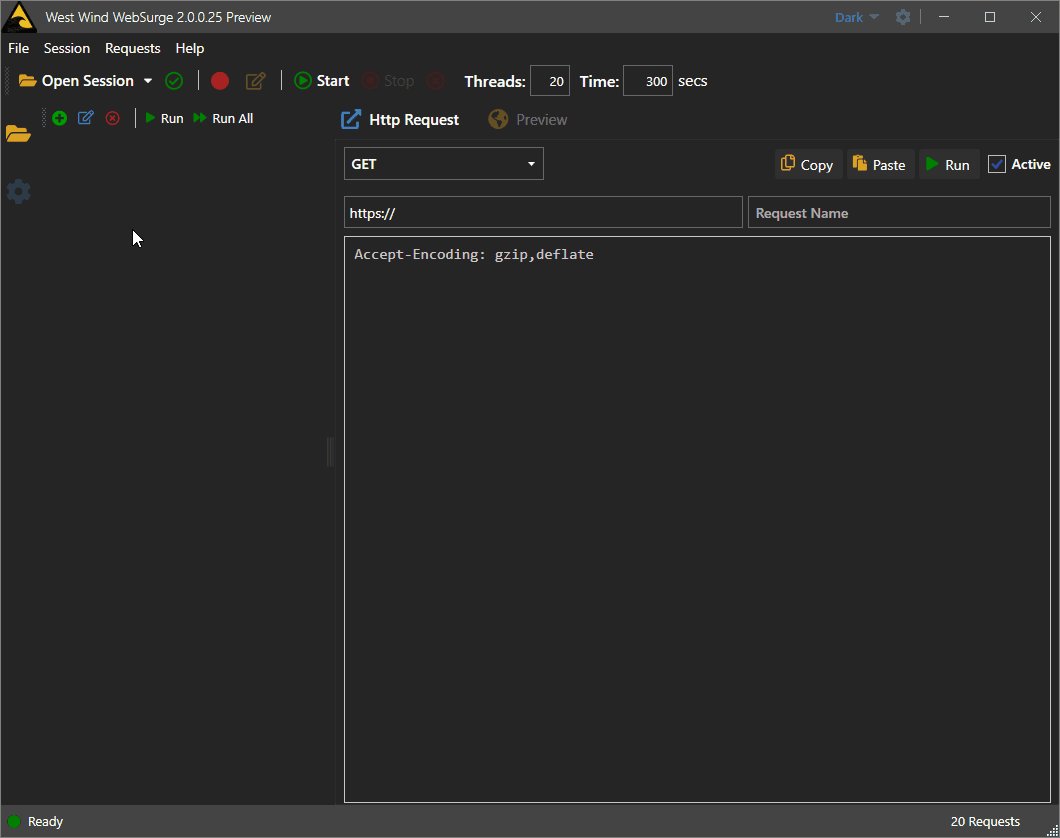
Task: Close the WebSurge window
Action: (x=1036, y=17)
